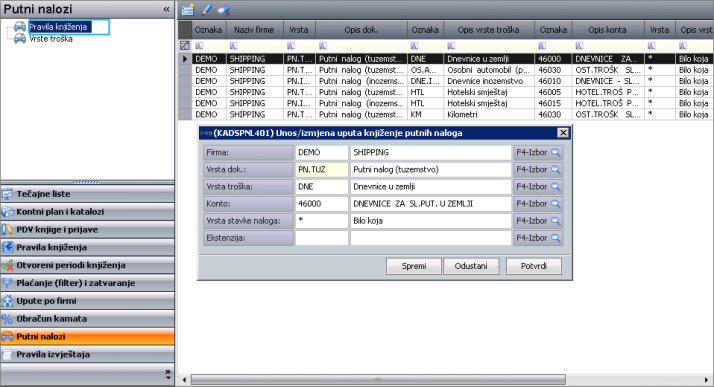Click the Spremi button

(413, 266)
